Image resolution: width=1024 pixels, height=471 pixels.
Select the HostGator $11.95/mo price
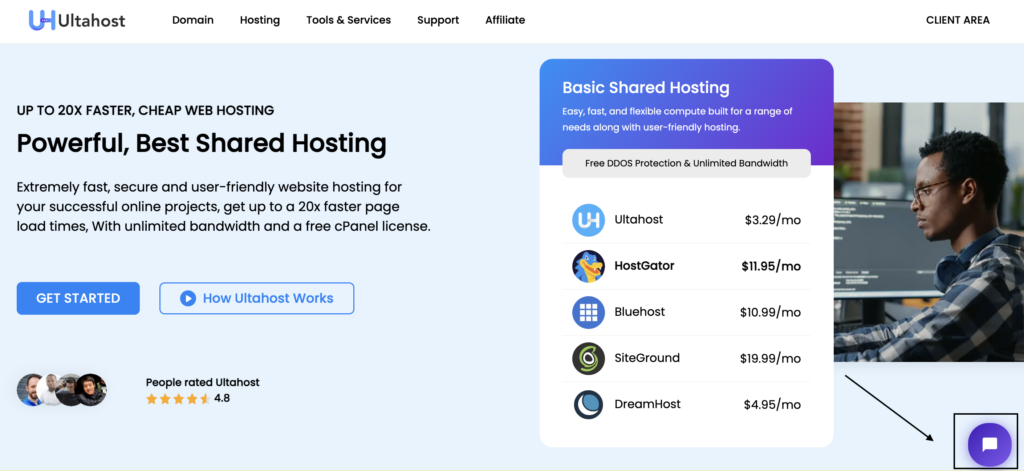point(771,267)
